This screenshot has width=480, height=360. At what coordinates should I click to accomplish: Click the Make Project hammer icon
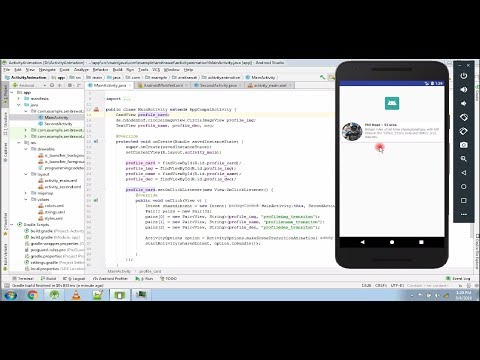pos(322,77)
